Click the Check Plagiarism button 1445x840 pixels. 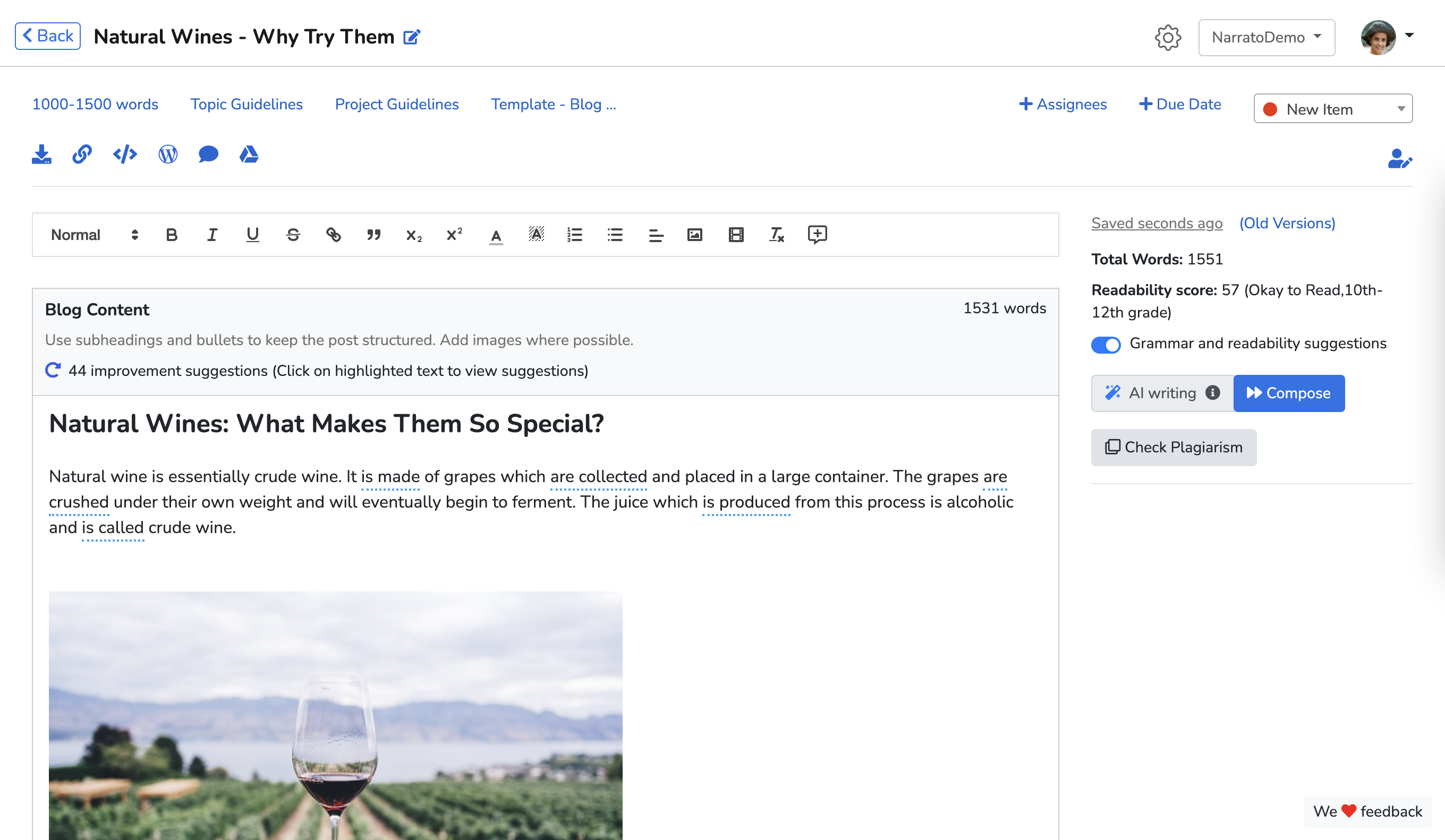(x=1173, y=448)
